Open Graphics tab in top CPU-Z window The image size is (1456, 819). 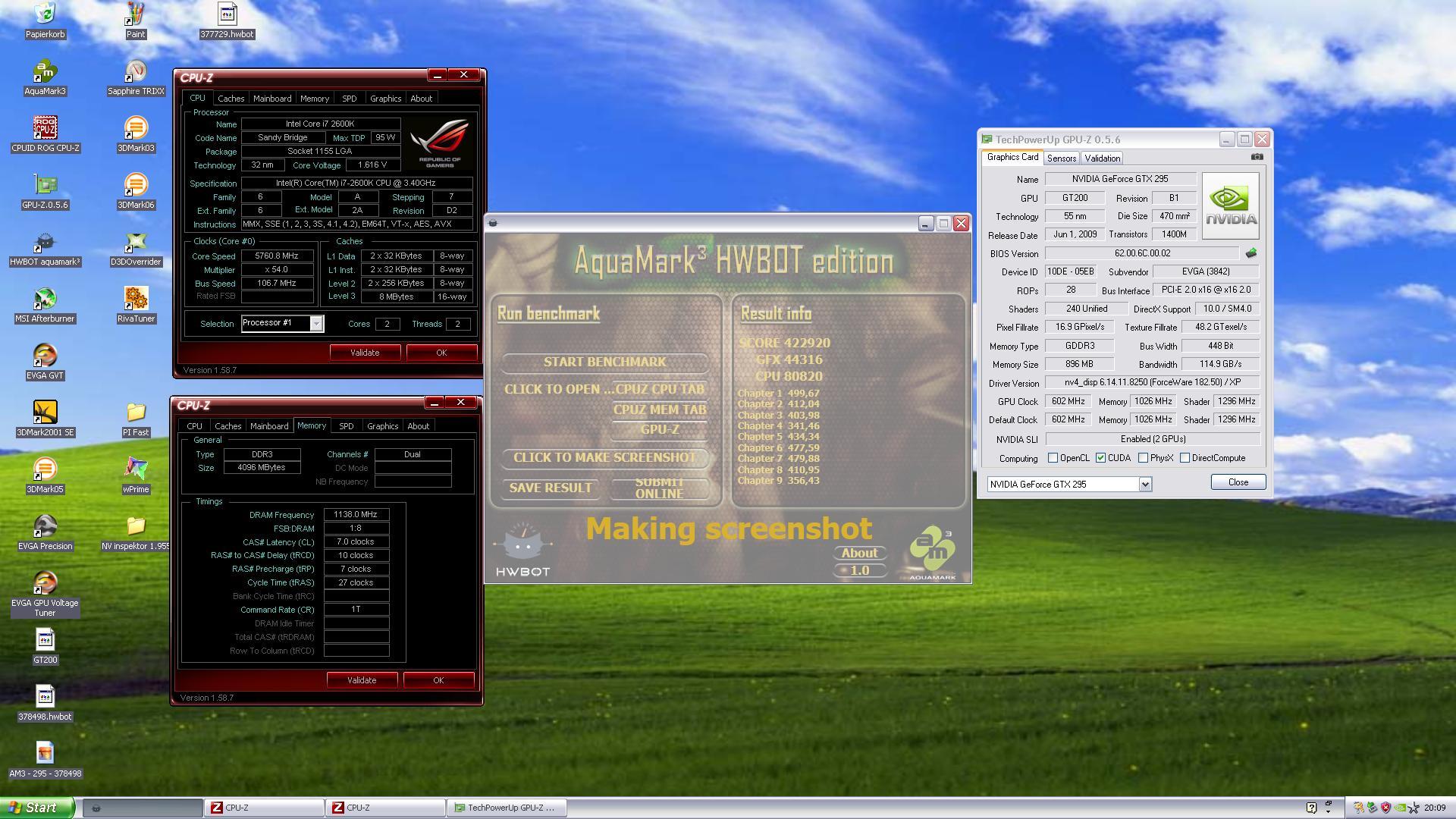(x=385, y=99)
